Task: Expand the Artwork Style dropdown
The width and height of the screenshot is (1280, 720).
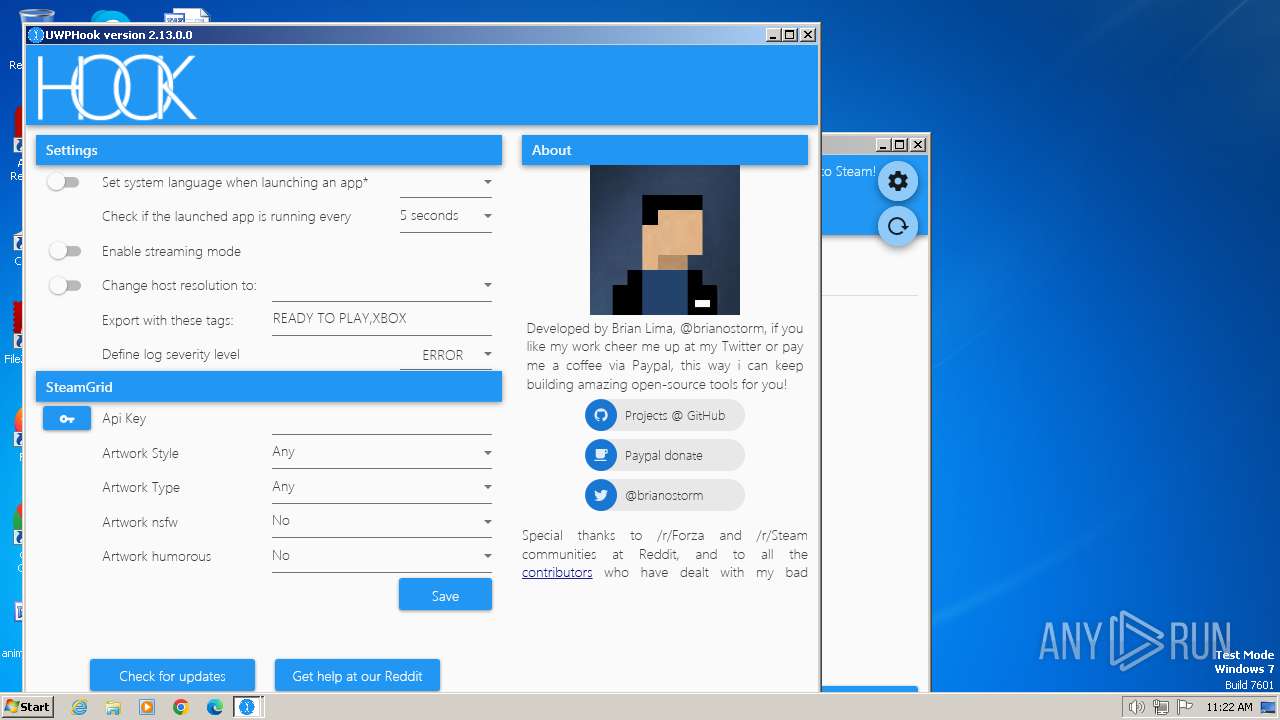Action: (382, 453)
